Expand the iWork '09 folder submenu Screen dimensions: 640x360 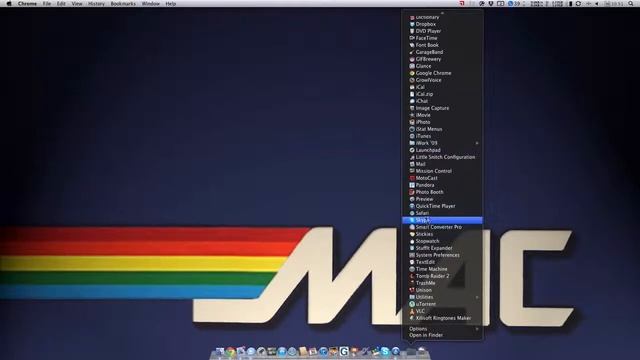(x=442, y=143)
